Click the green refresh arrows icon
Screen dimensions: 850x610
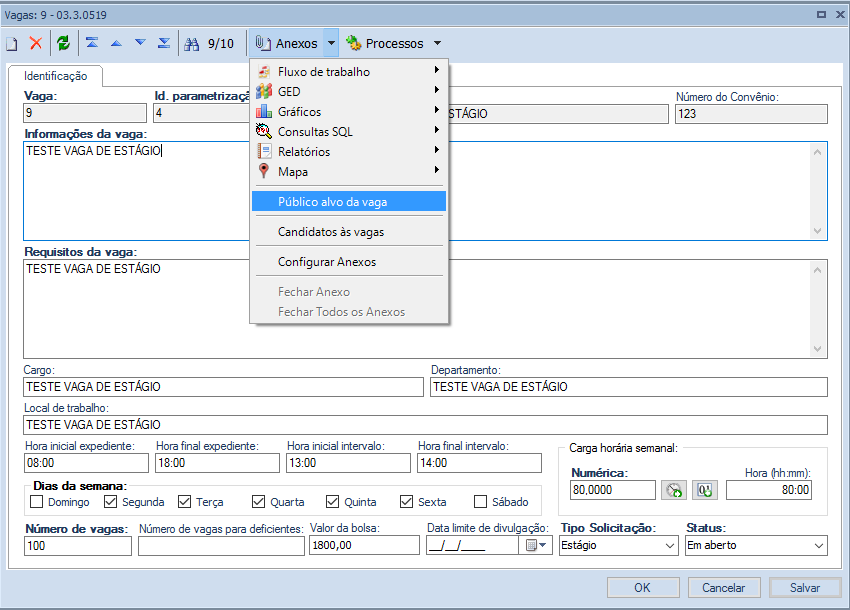63,43
